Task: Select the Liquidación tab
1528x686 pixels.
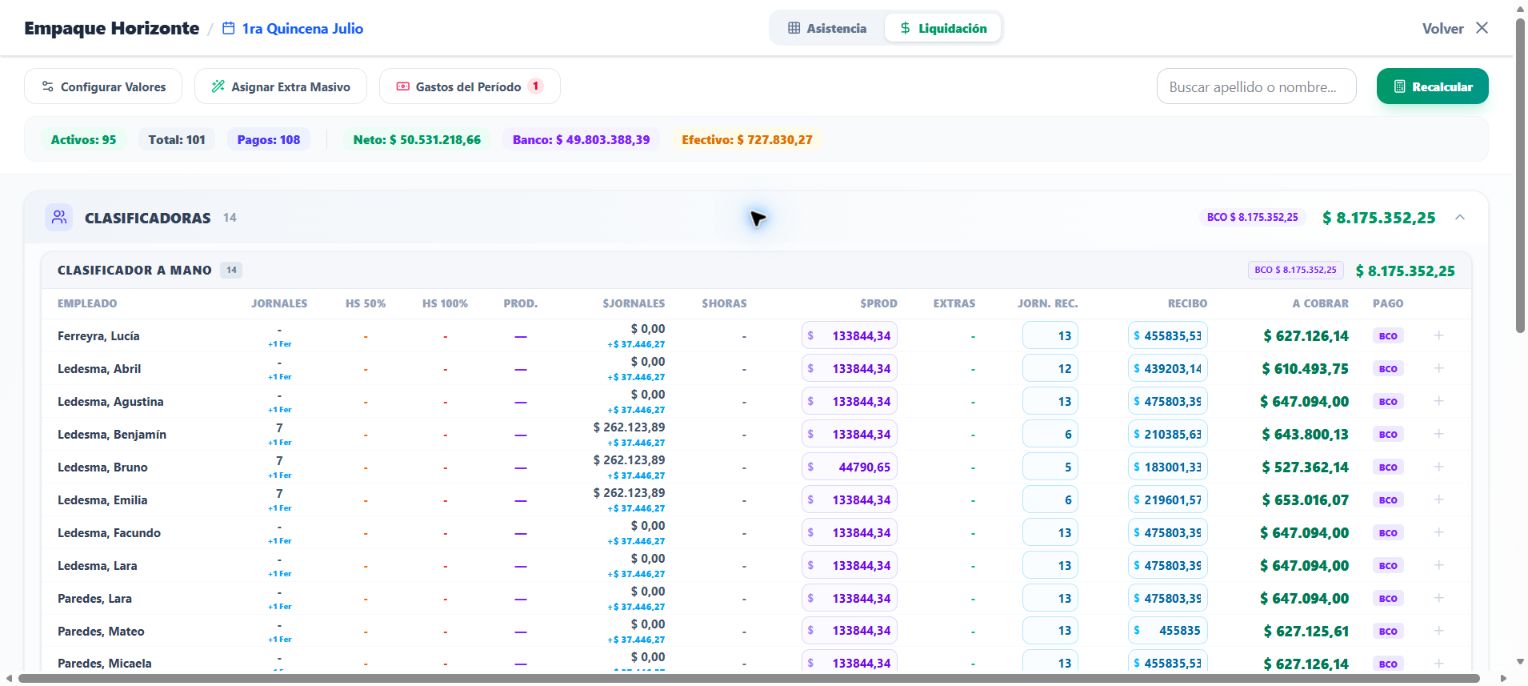Action: (x=943, y=29)
